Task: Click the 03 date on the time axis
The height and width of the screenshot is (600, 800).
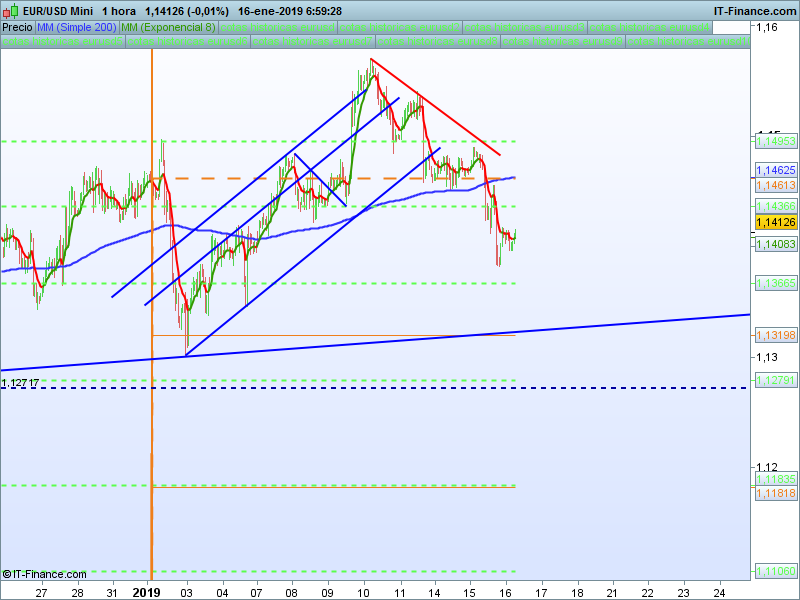Action: coord(187,593)
